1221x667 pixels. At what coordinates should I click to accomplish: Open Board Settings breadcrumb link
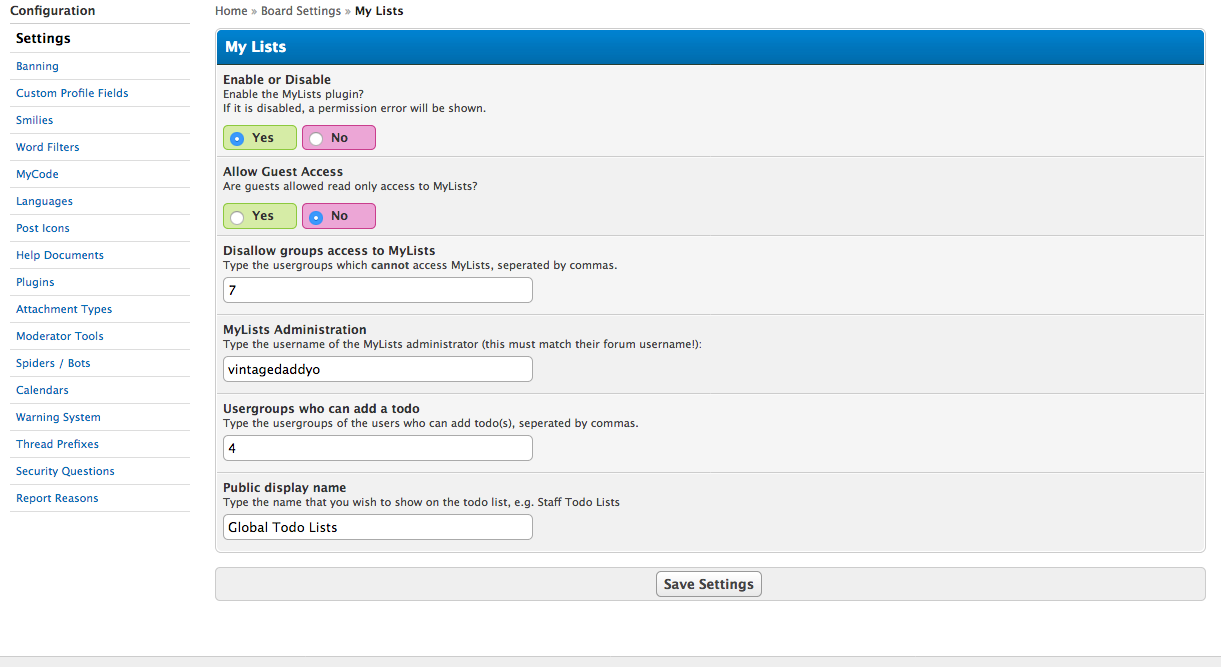(x=300, y=11)
